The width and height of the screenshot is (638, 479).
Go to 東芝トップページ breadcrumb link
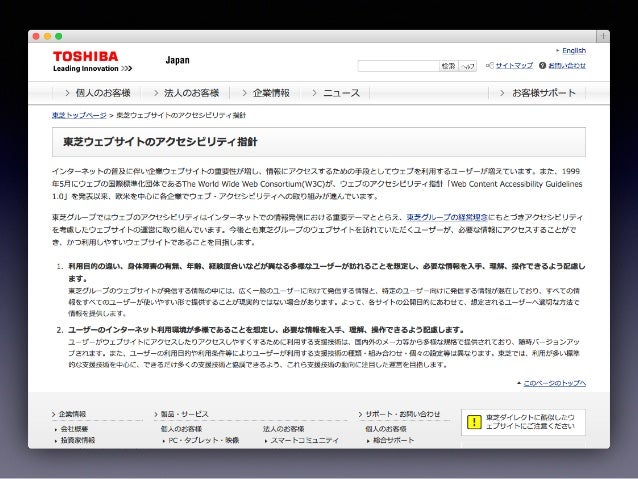coord(79,115)
